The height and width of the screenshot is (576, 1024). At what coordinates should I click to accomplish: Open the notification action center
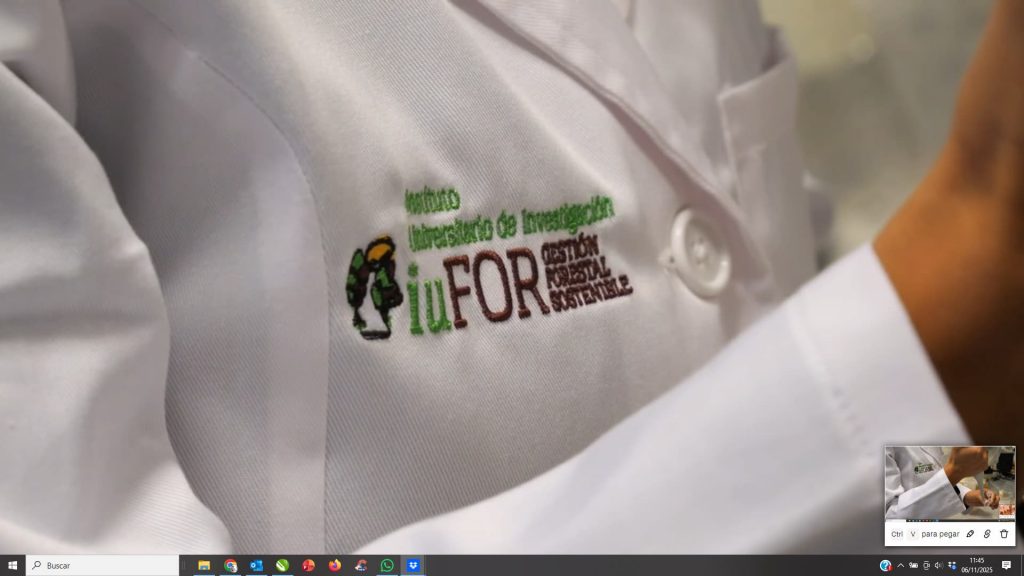pos(1006,566)
